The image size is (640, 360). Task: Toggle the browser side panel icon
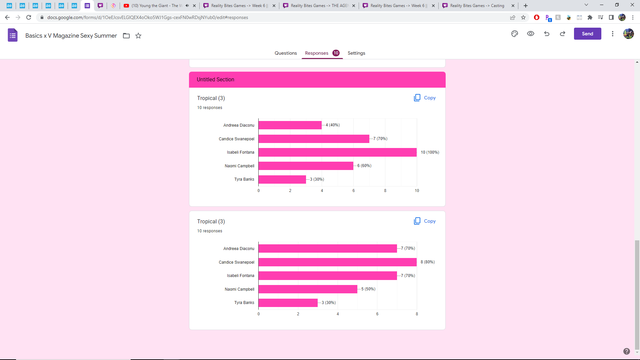611,18
